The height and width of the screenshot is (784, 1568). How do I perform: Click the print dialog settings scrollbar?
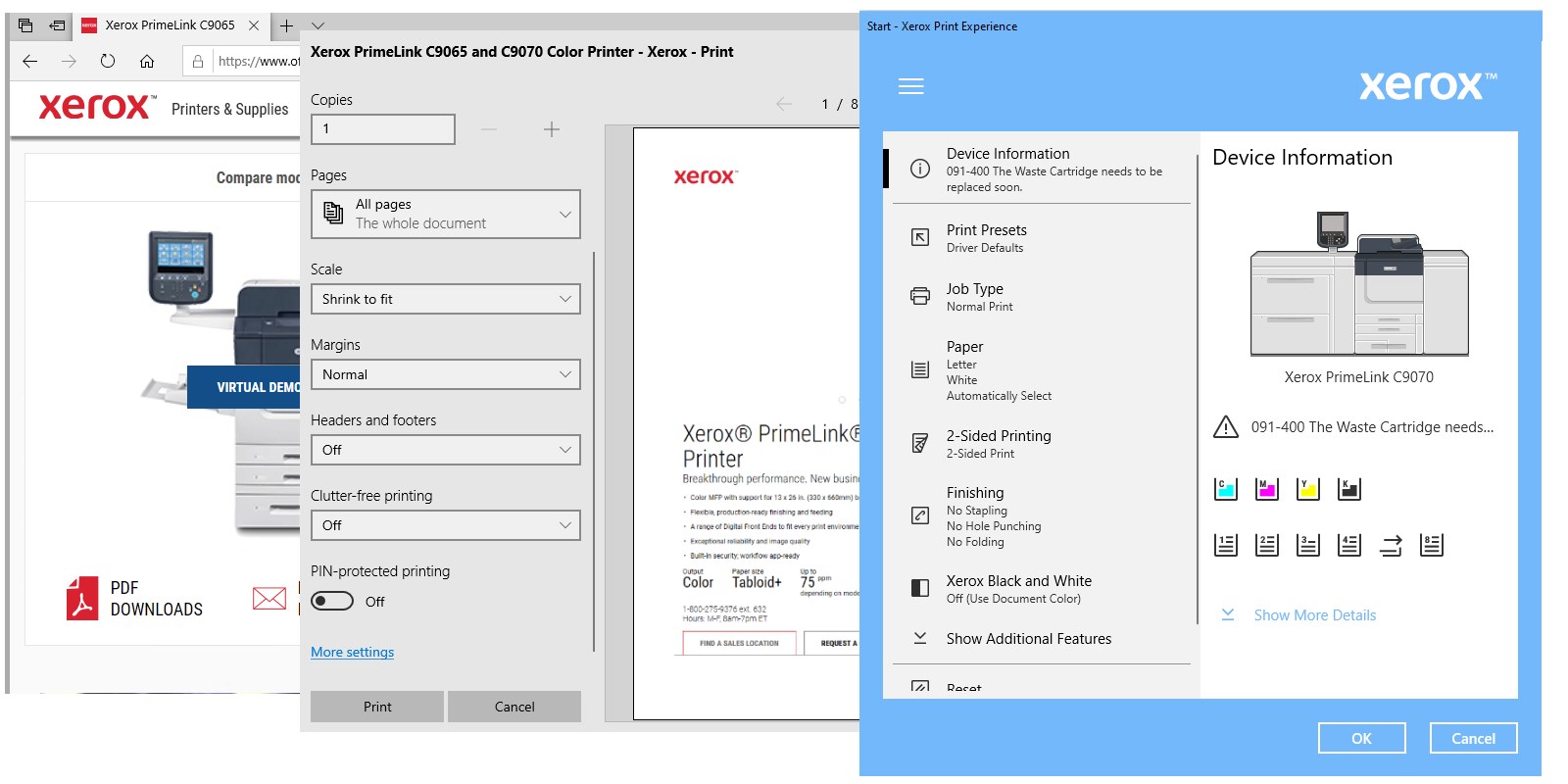(594, 451)
